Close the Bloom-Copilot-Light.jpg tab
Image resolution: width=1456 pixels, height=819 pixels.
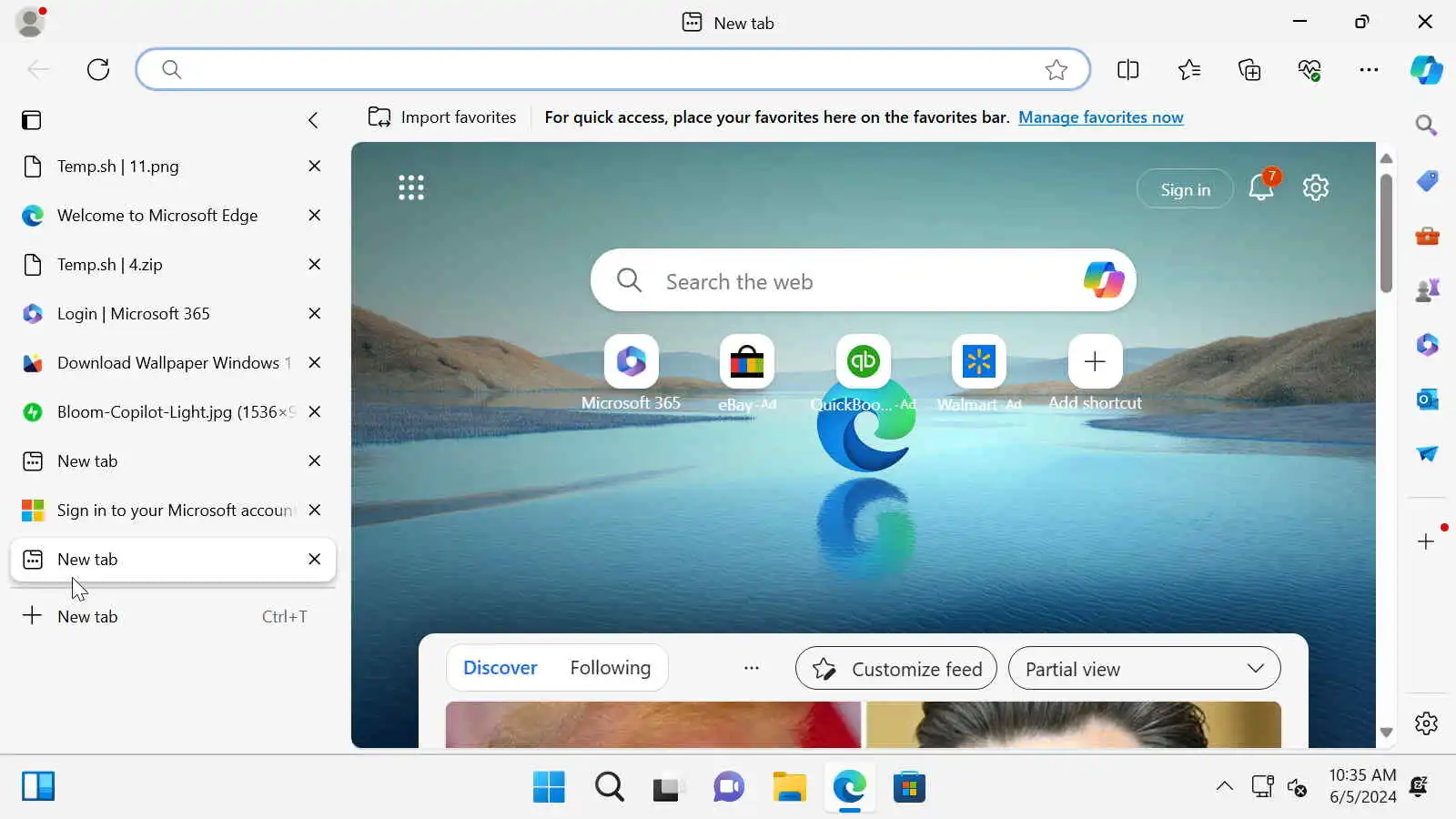pos(315,412)
